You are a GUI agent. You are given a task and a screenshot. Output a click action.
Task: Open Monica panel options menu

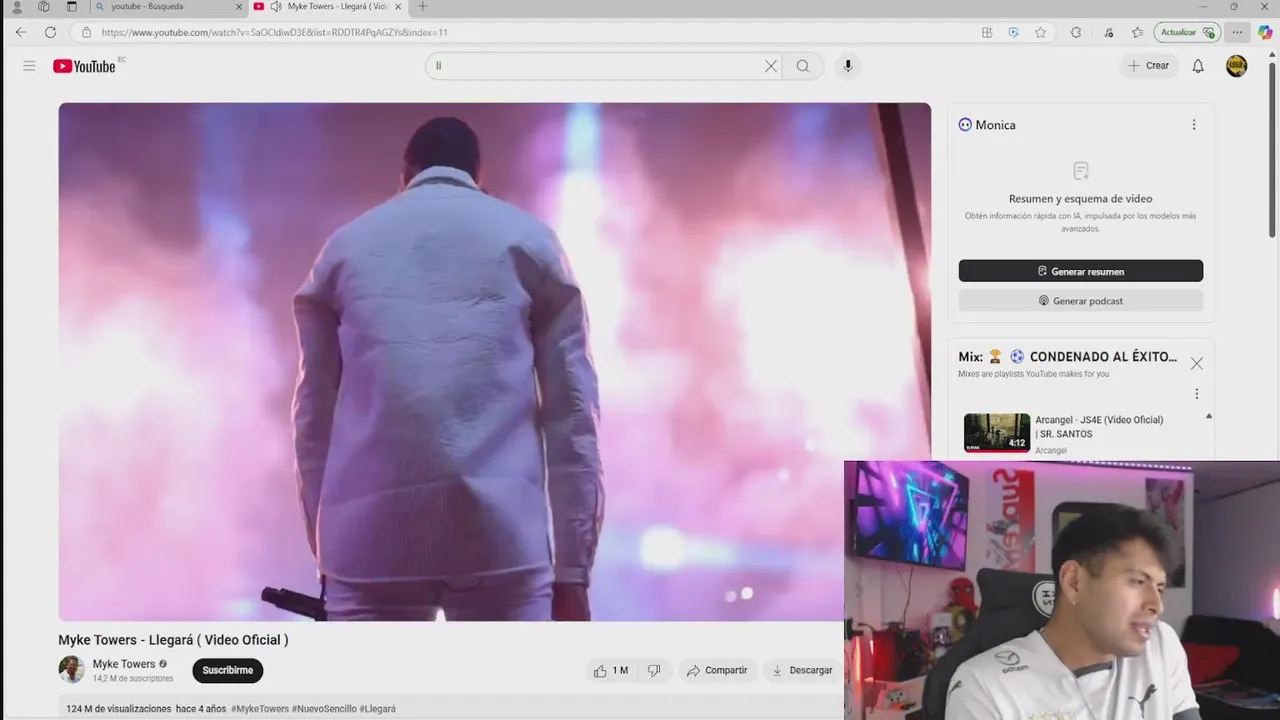(1194, 125)
